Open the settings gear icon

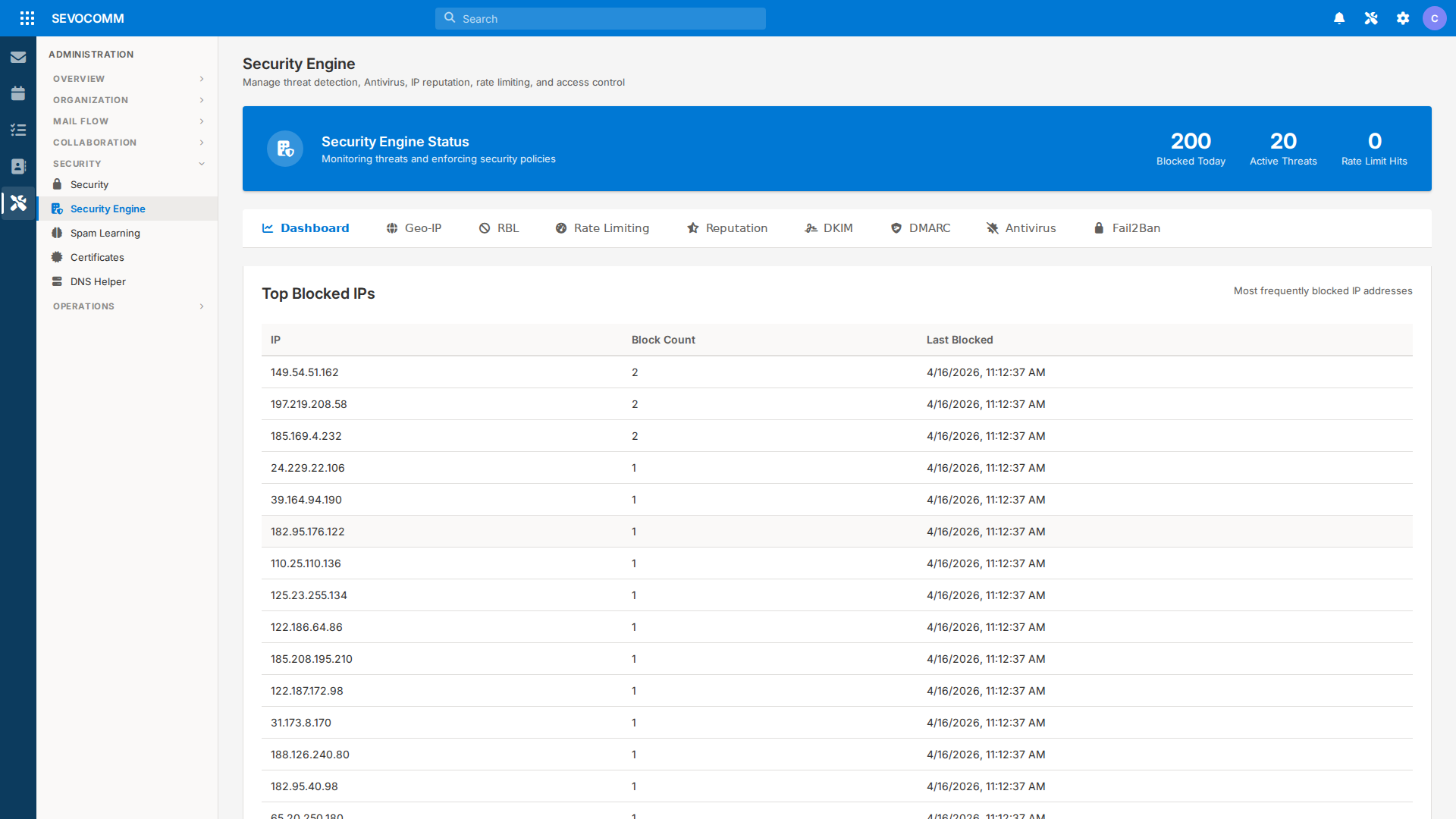pyautogui.click(x=1403, y=18)
